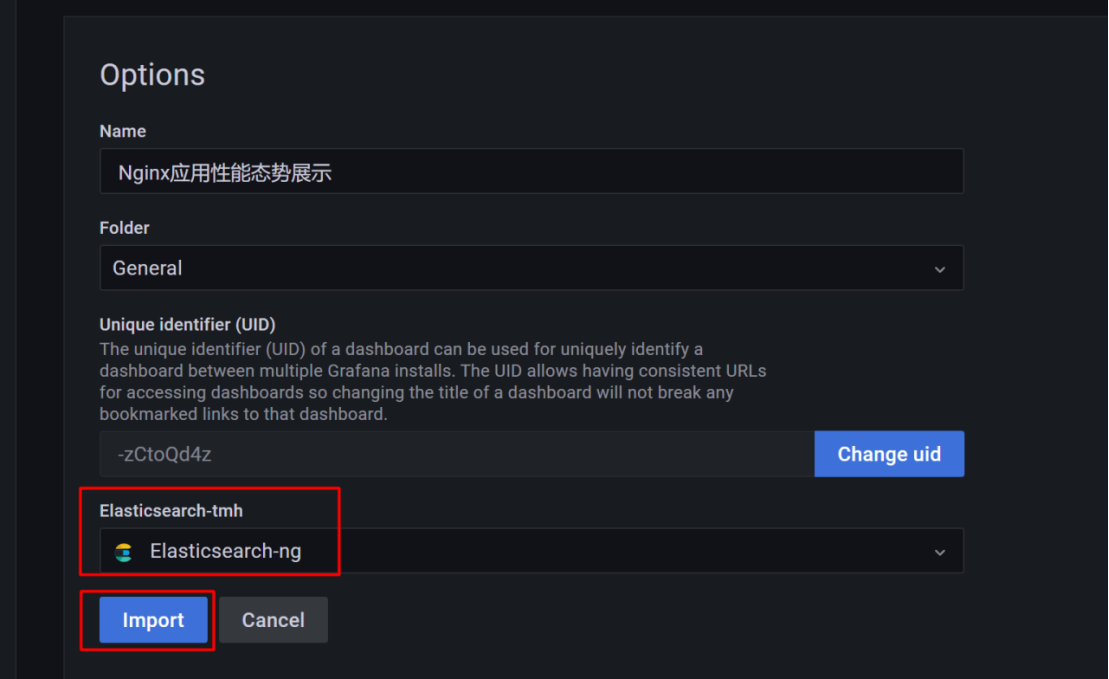Click the Folder field label

tap(124, 228)
